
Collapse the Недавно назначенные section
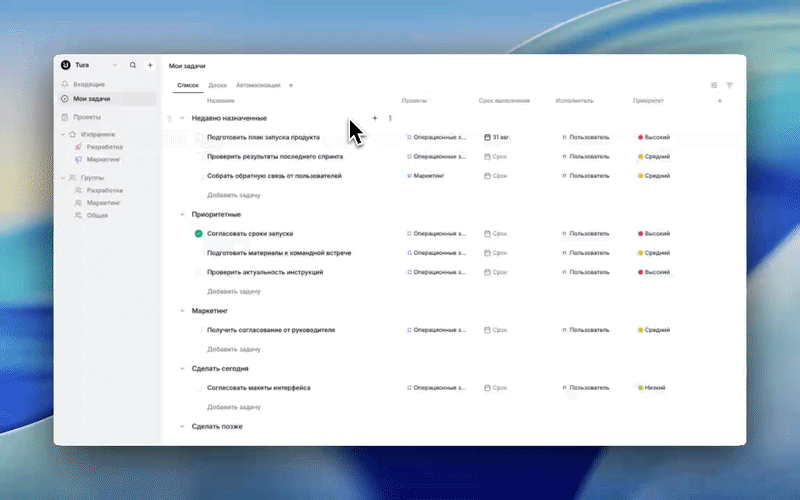(182, 118)
